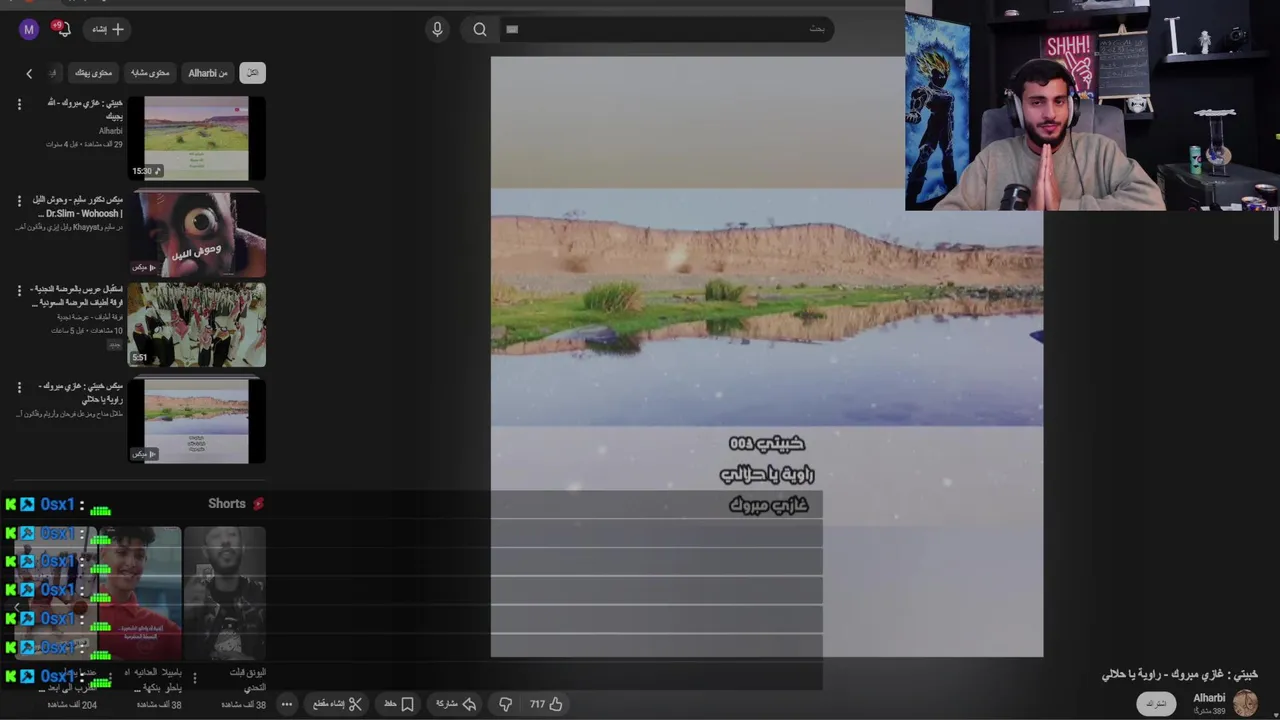Select the 'الكل' filter chip
The image size is (1280, 720).
coord(252,72)
